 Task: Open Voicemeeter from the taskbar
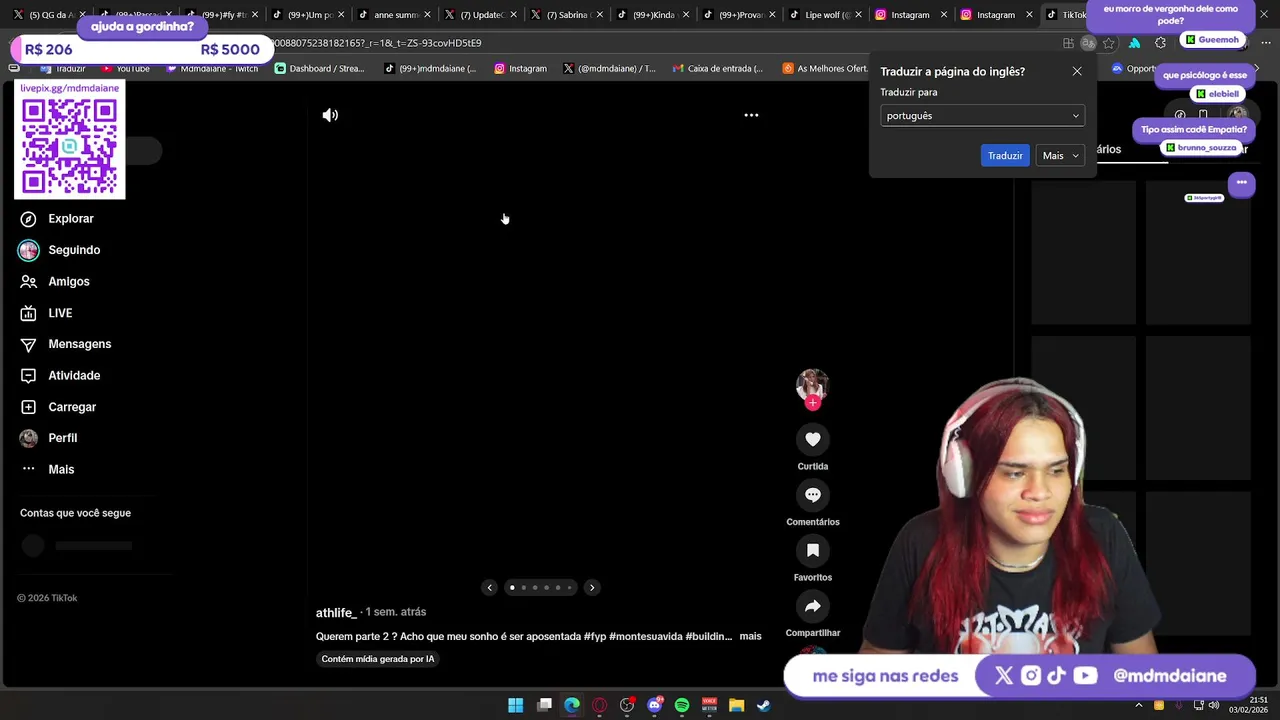[709, 705]
